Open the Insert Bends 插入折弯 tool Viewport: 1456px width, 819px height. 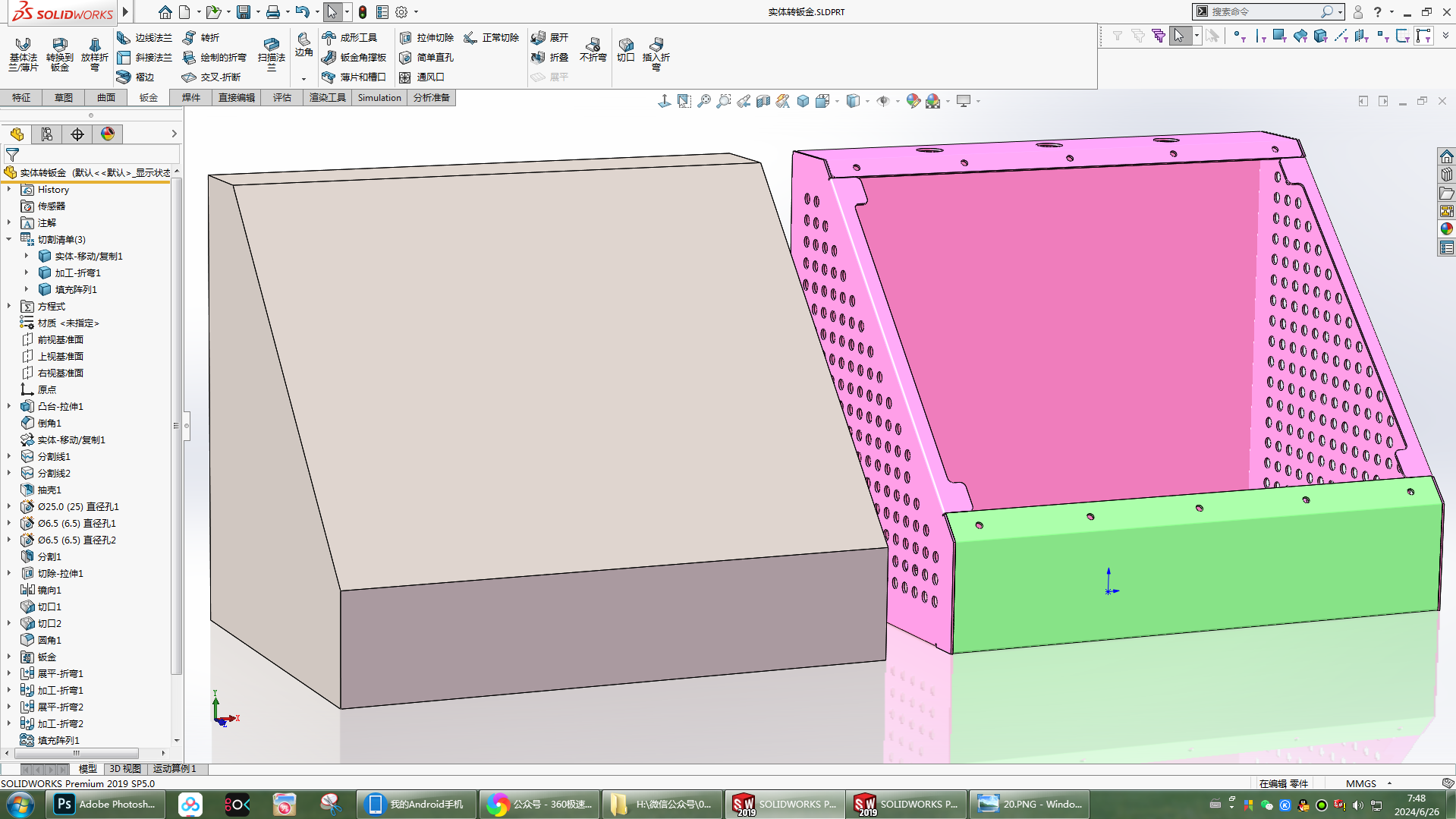tap(656, 54)
